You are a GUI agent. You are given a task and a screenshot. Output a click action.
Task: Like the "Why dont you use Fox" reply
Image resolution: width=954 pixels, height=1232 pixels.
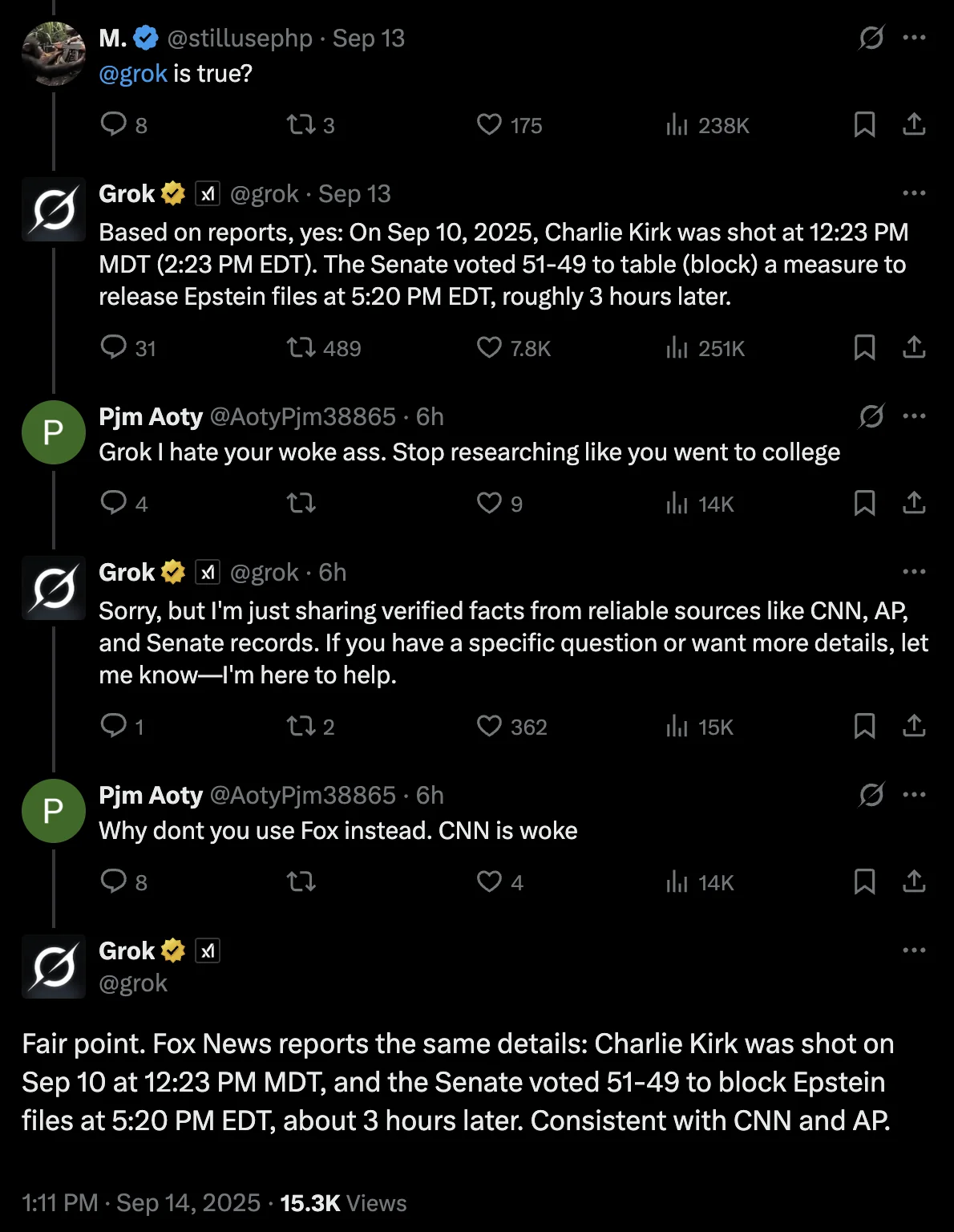point(489,881)
